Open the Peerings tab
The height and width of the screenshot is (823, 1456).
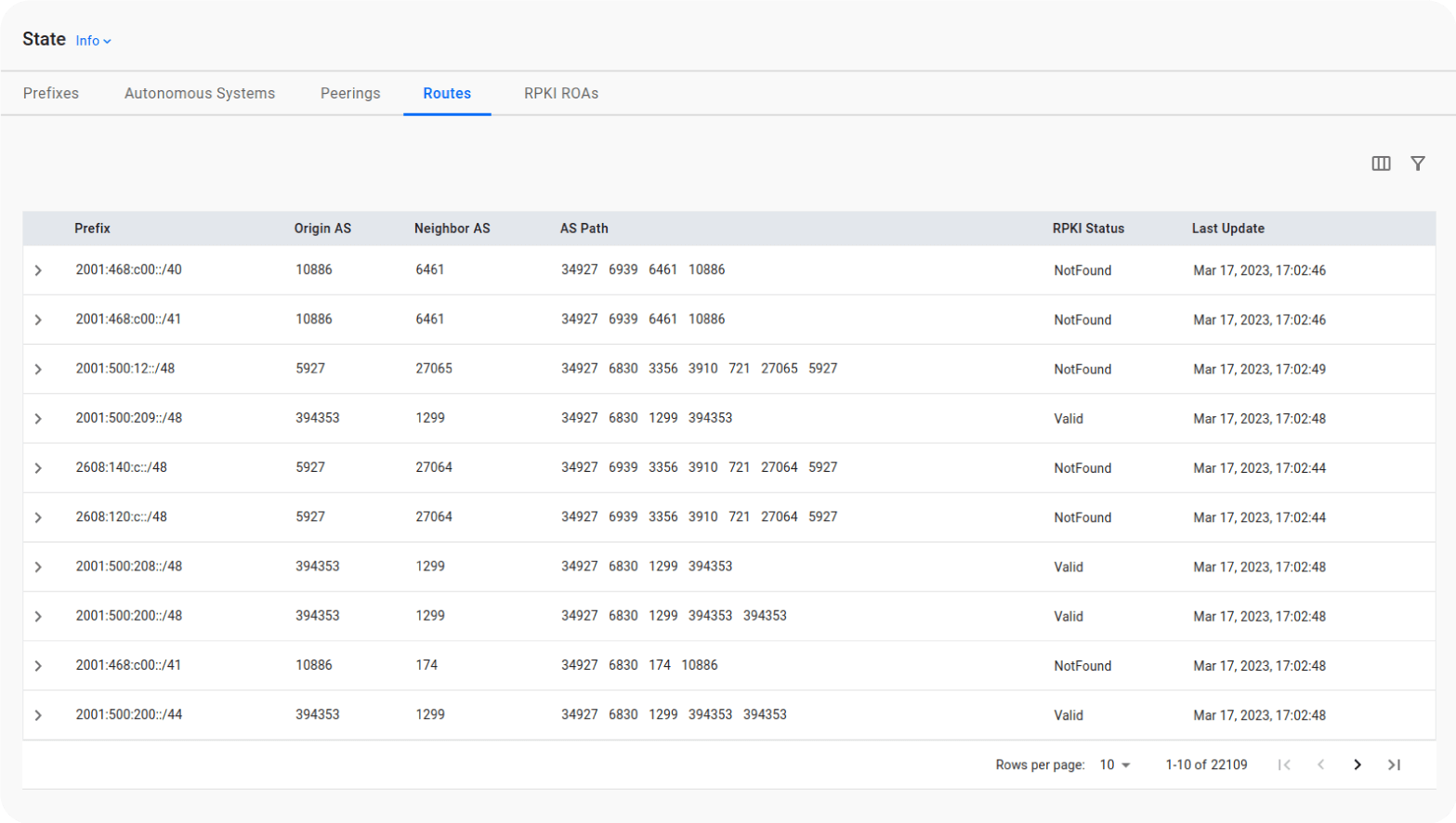pos(350,93)
